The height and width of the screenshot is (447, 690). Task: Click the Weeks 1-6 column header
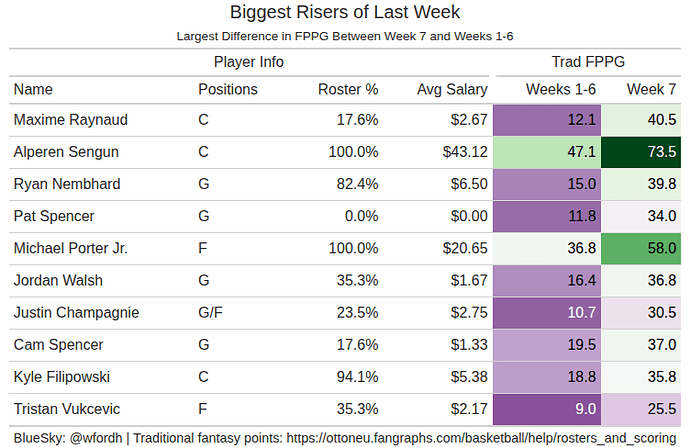[x=561, y=89]
